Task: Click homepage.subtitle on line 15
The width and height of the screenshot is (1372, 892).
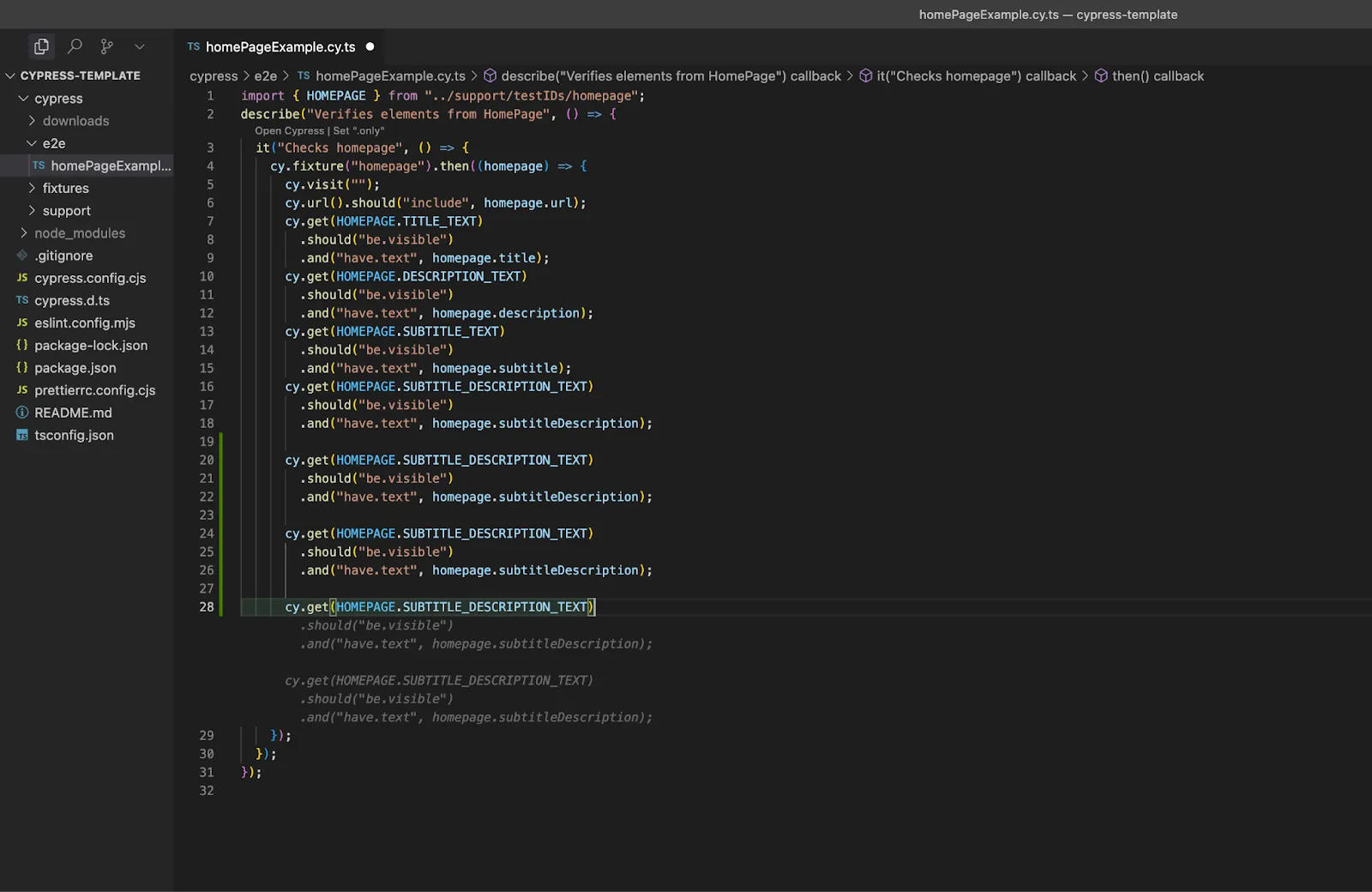Action: (495, 369)
